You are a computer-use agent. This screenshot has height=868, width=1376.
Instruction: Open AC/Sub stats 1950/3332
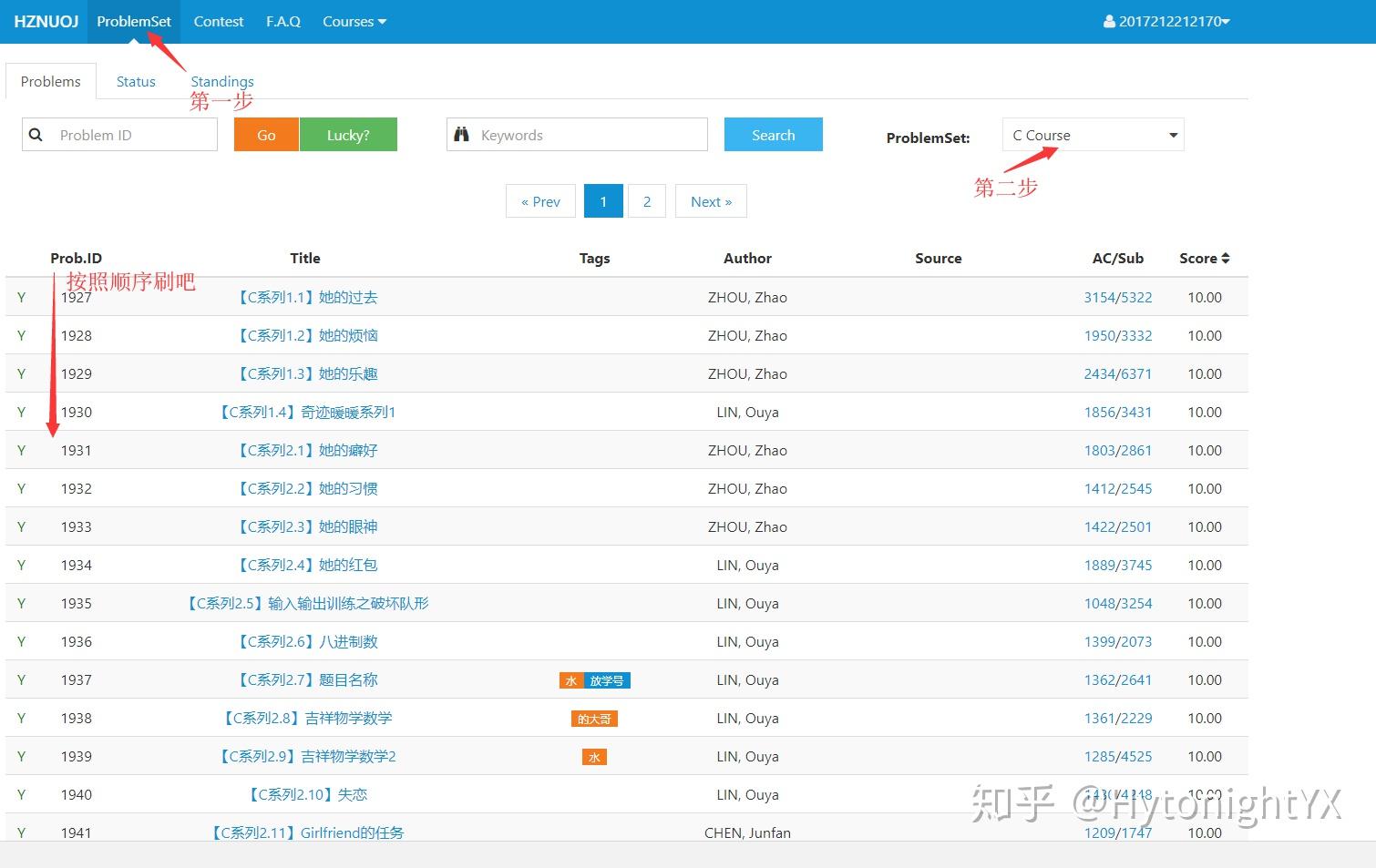[x=1118, y=336]
